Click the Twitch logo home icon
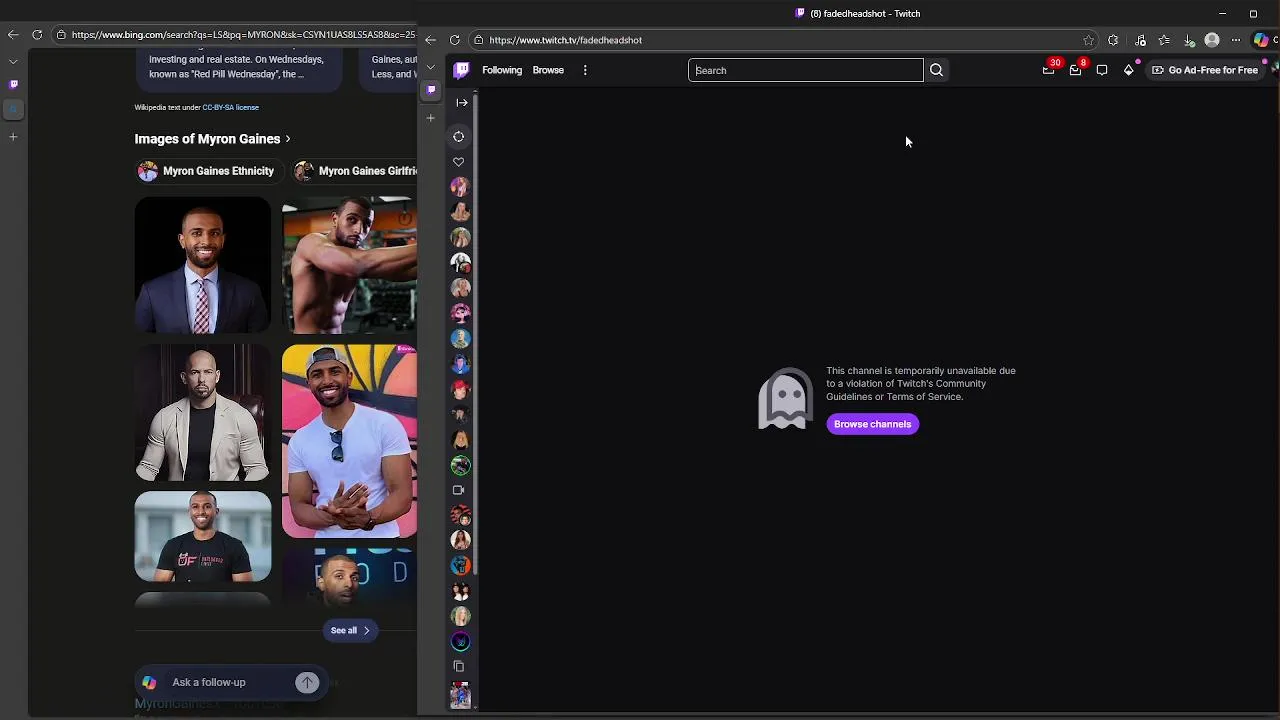 tap(461, 70)
